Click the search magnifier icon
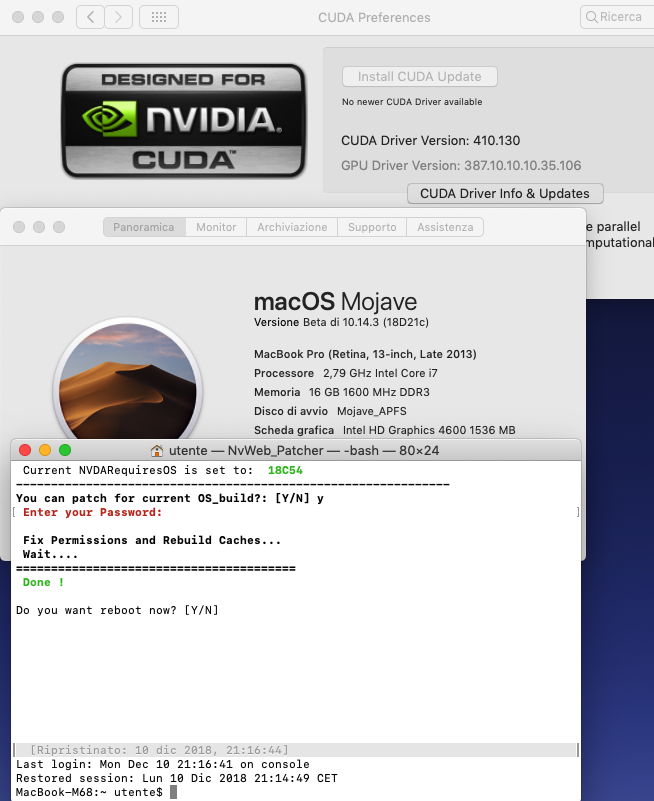 592,17
